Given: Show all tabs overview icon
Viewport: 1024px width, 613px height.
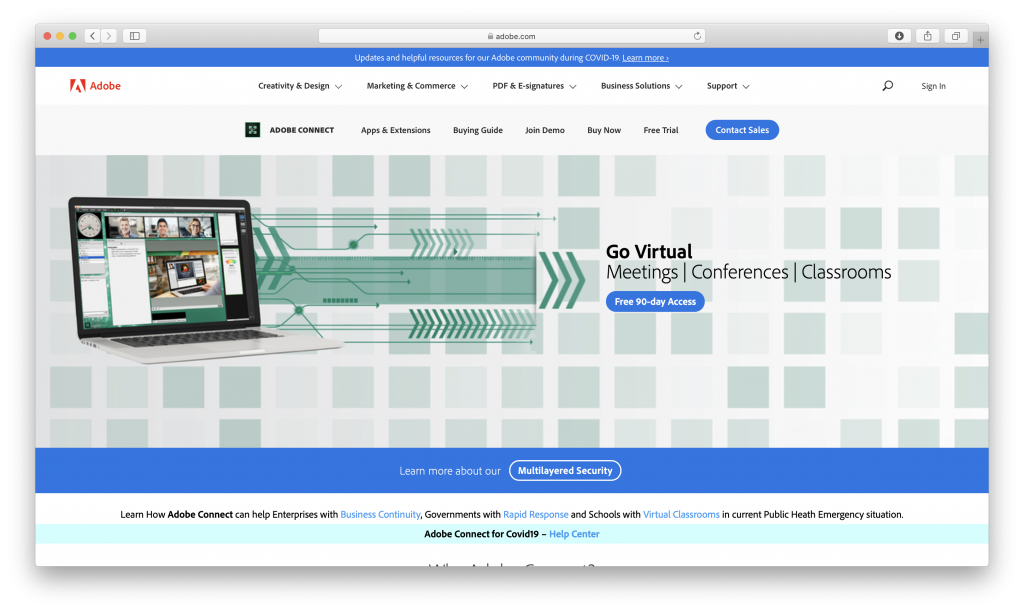Looking at the screenshot, I should coord(955,36).
